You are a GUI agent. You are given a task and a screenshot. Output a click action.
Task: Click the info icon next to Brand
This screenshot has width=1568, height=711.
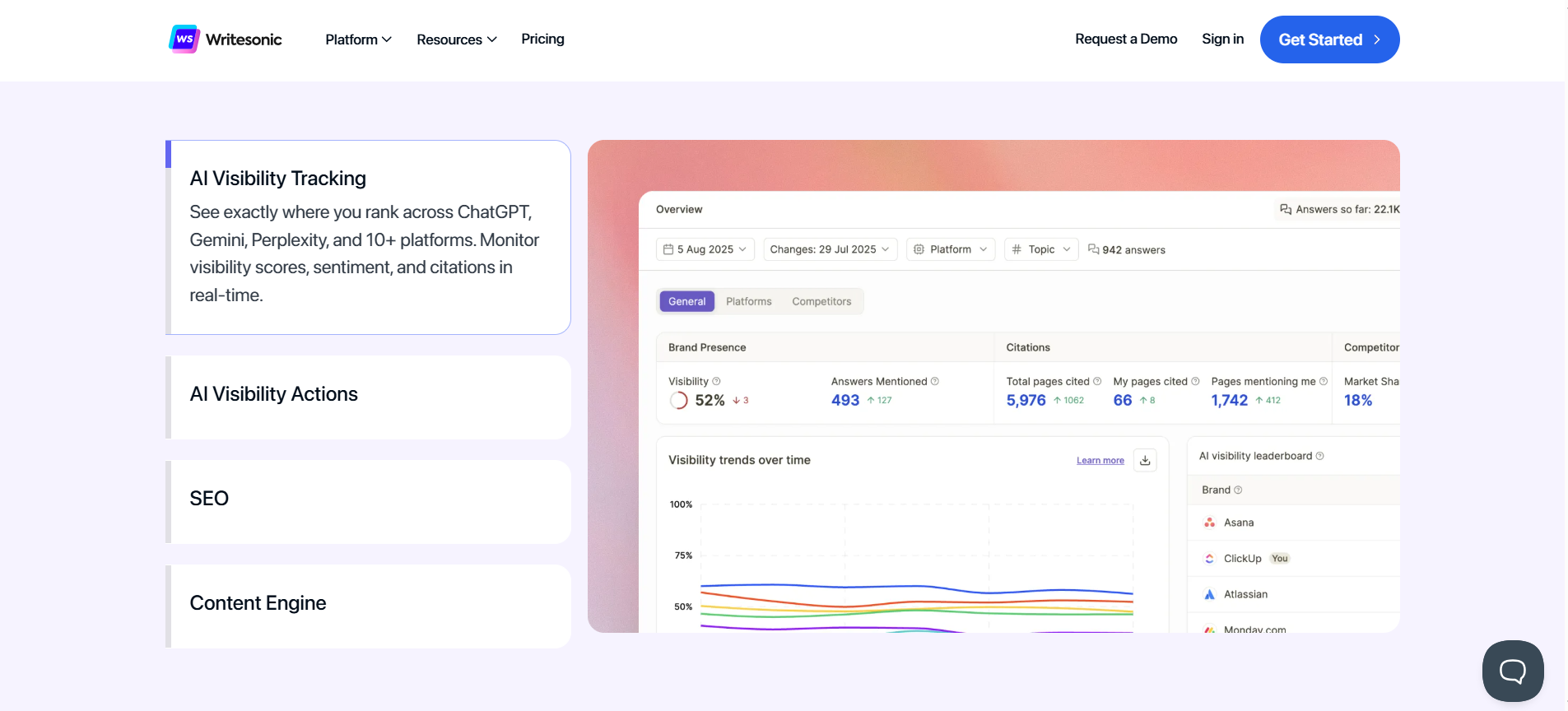pos(1238,490)
